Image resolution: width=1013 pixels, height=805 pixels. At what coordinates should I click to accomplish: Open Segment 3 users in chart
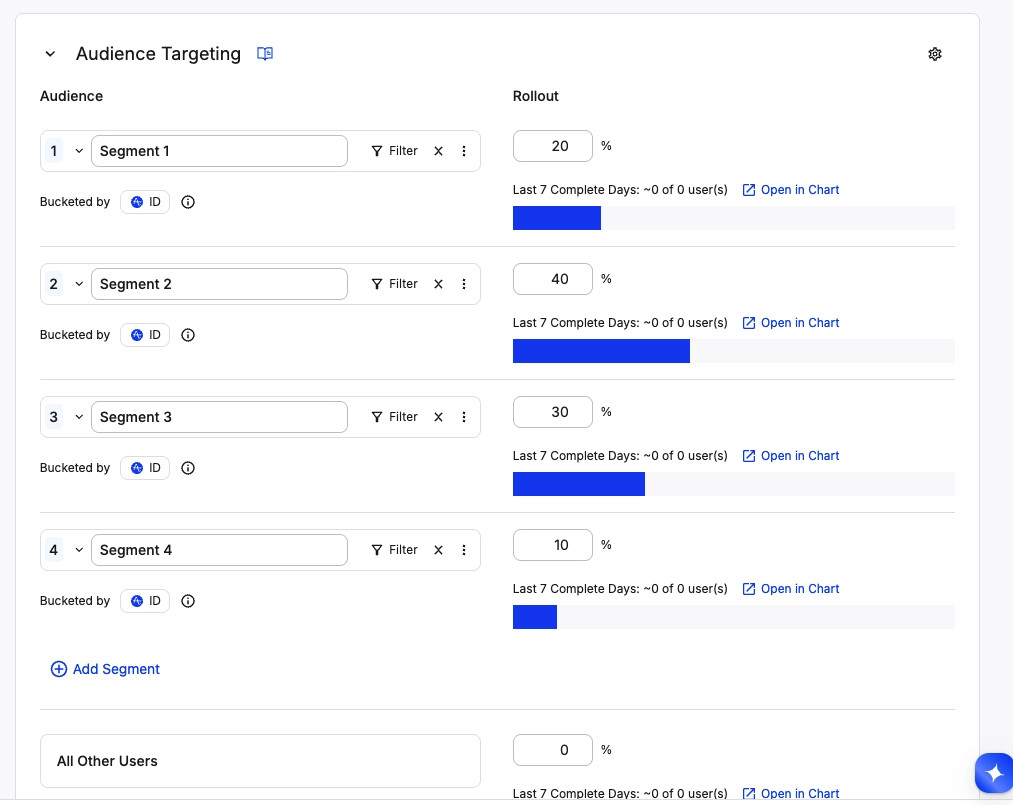(x=791, y=456)
